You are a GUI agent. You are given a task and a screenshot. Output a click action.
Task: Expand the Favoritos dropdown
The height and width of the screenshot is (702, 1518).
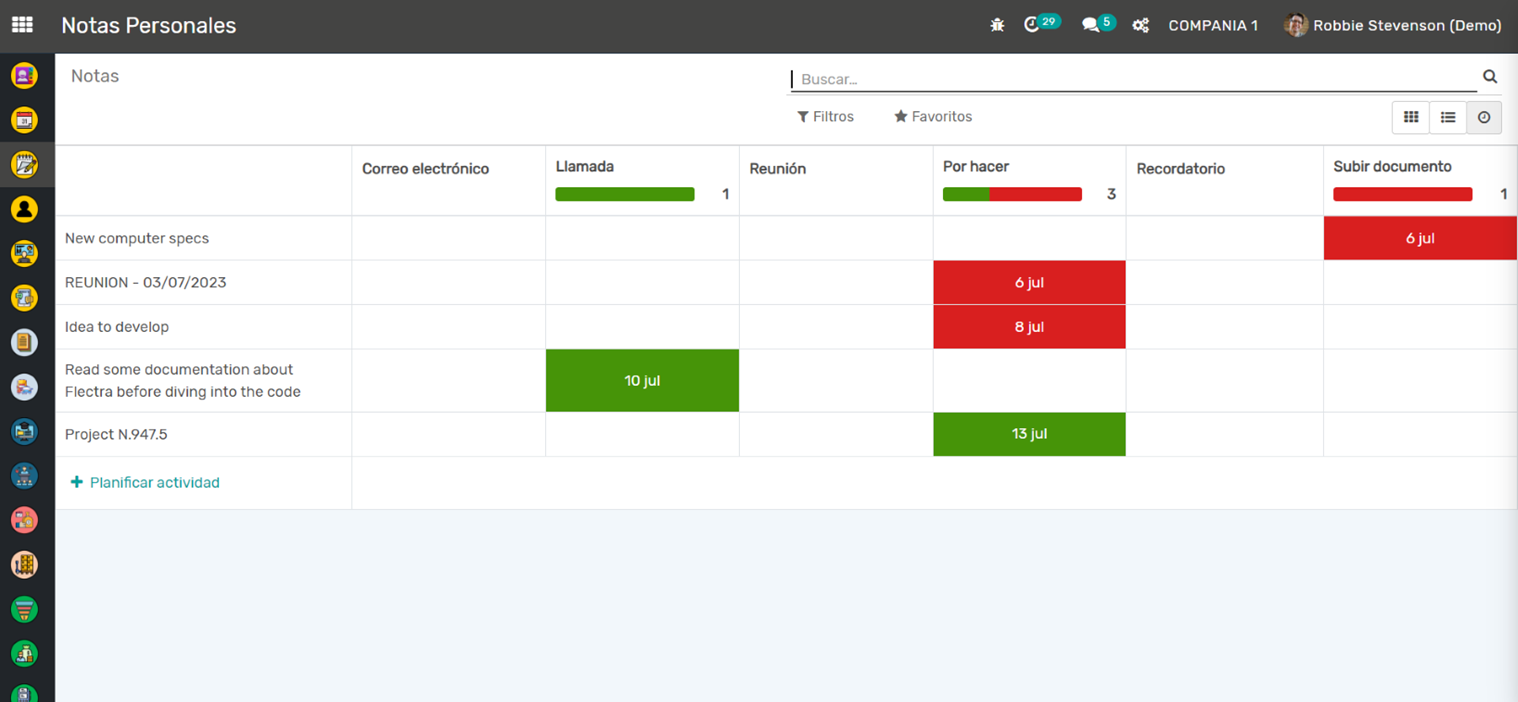[933, 117]
